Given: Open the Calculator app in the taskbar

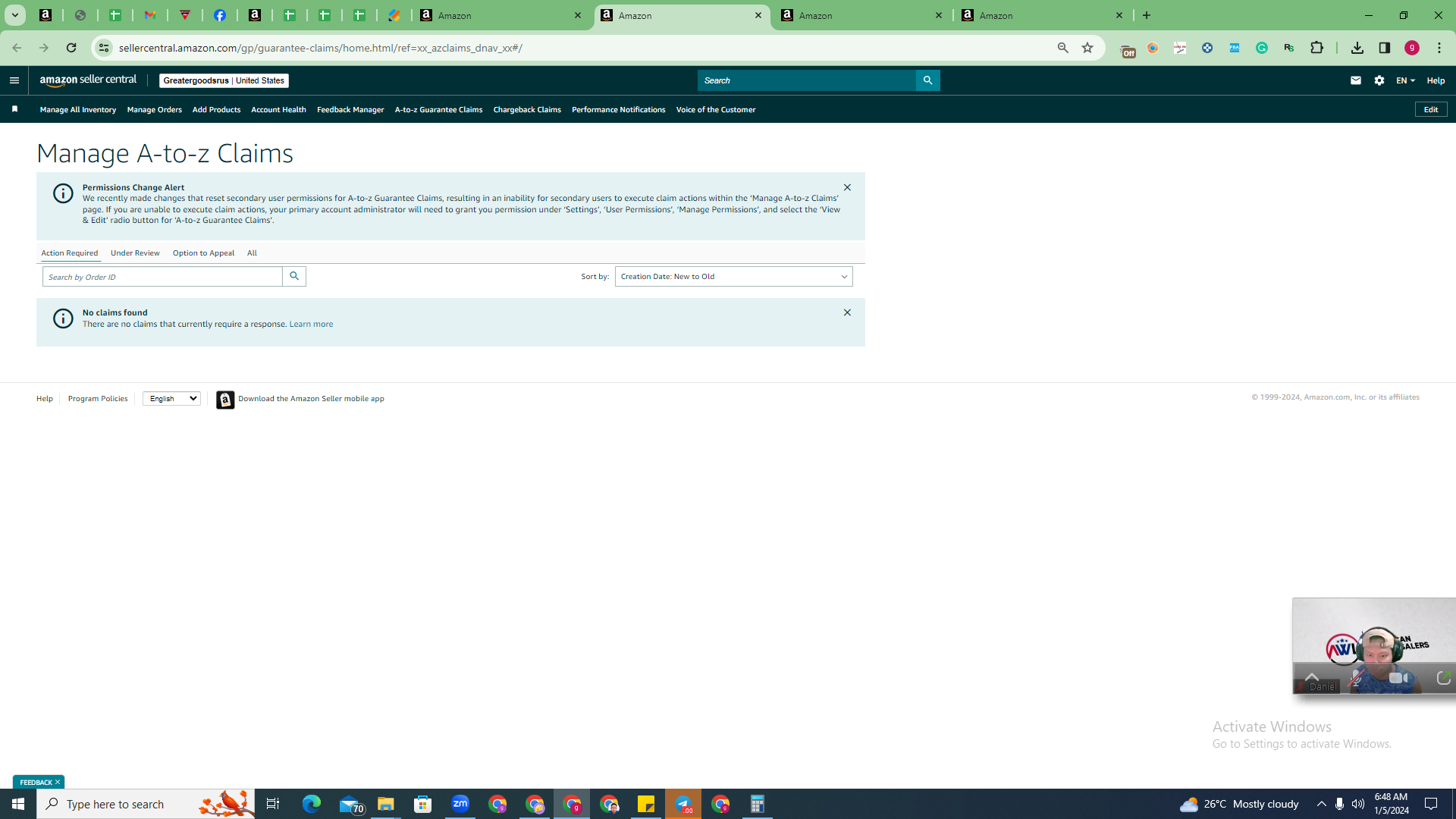Looking at the screenshot, I should click(758, 804).
